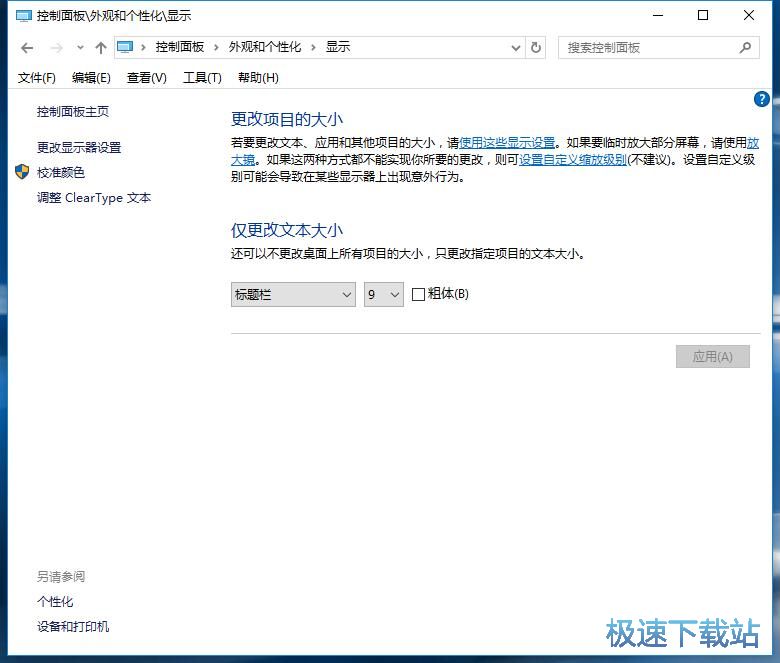Click 控制面板 breadcrumb segment

click(180, 47)
